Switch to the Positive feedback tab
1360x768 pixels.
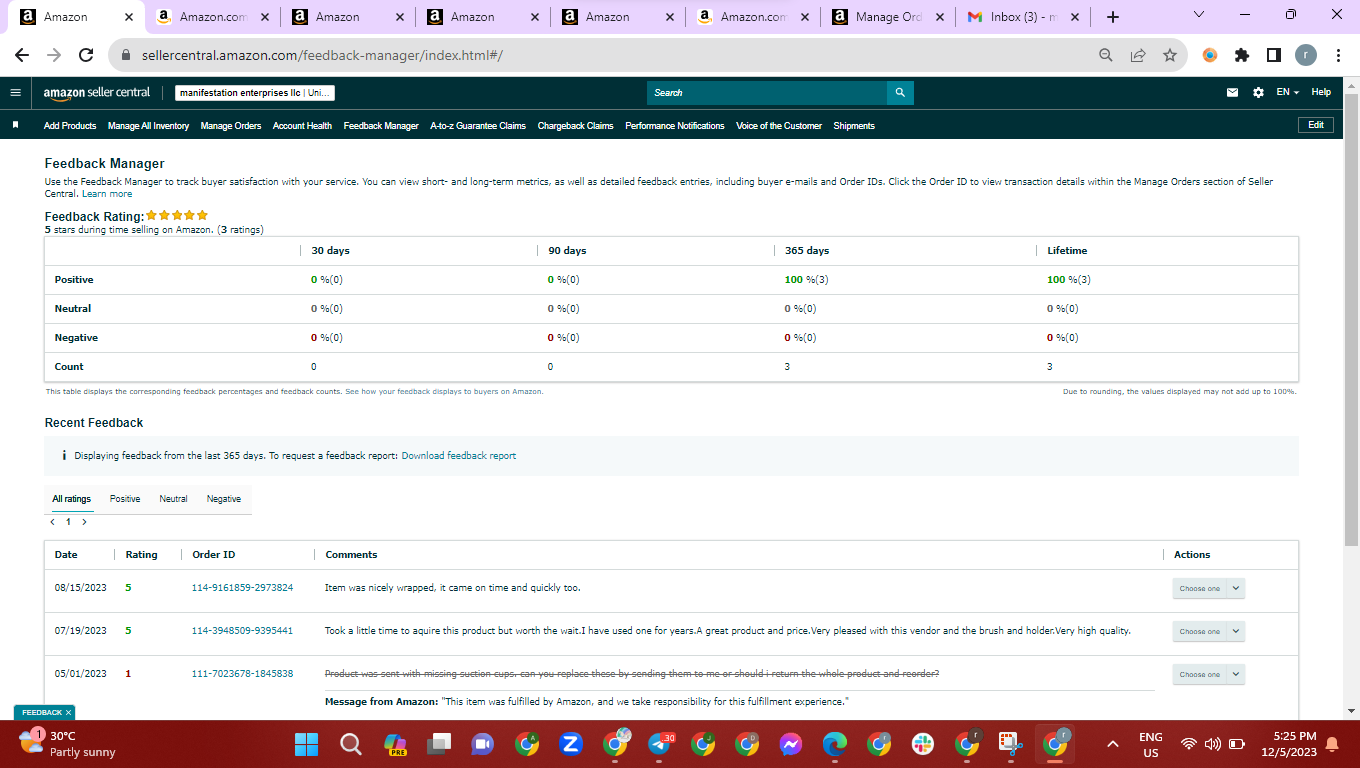tap(125, 499)
